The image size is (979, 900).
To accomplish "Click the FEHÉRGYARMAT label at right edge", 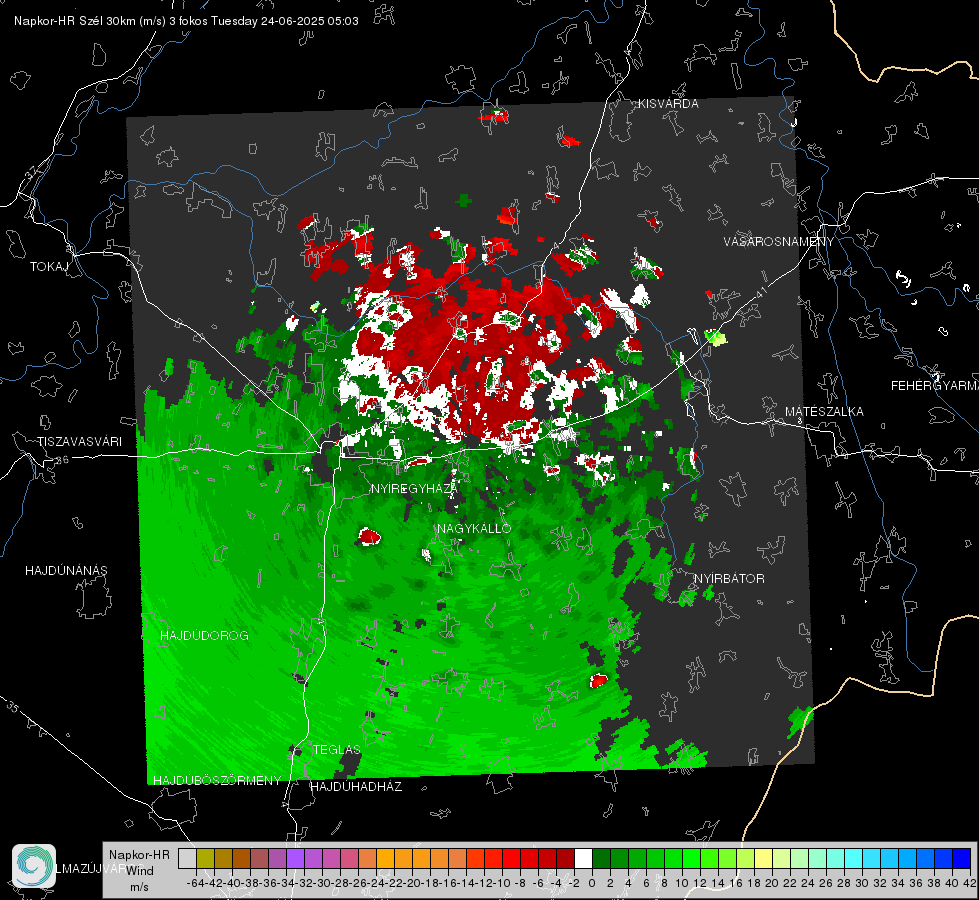I will 935,386.
